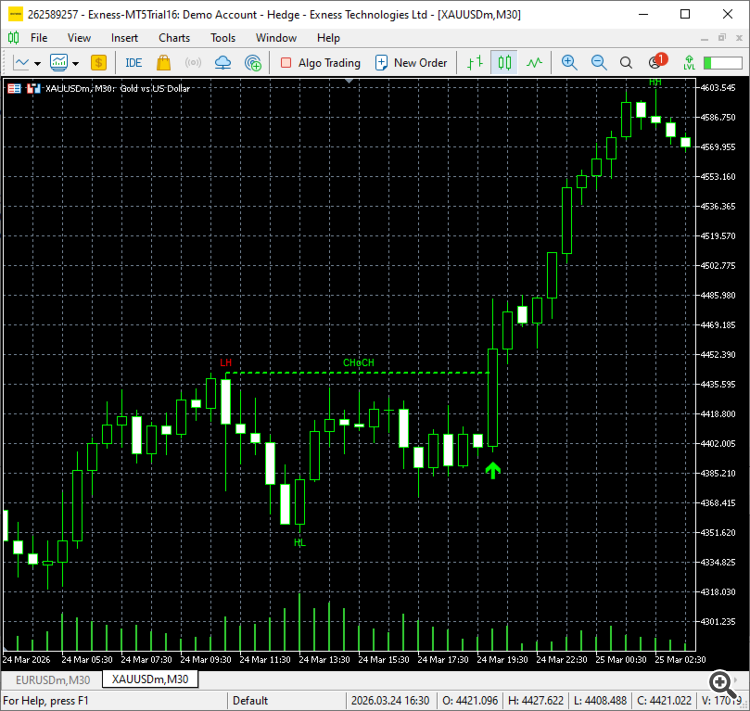Click the 25 Mar 00:30 time label
Image resolution: width=750 pixels, height=711 pixels.
coord(621,659)
